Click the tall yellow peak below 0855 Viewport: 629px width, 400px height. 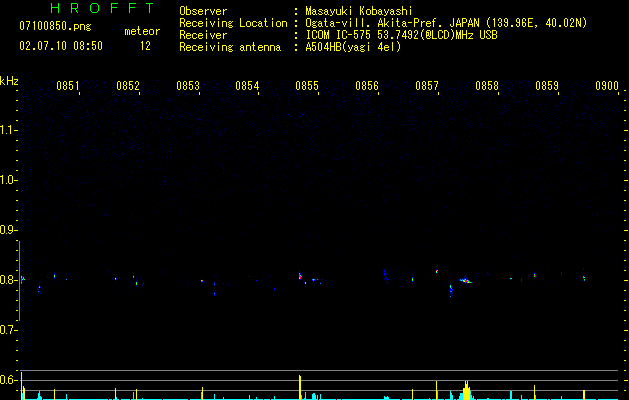tap(300, 387)
